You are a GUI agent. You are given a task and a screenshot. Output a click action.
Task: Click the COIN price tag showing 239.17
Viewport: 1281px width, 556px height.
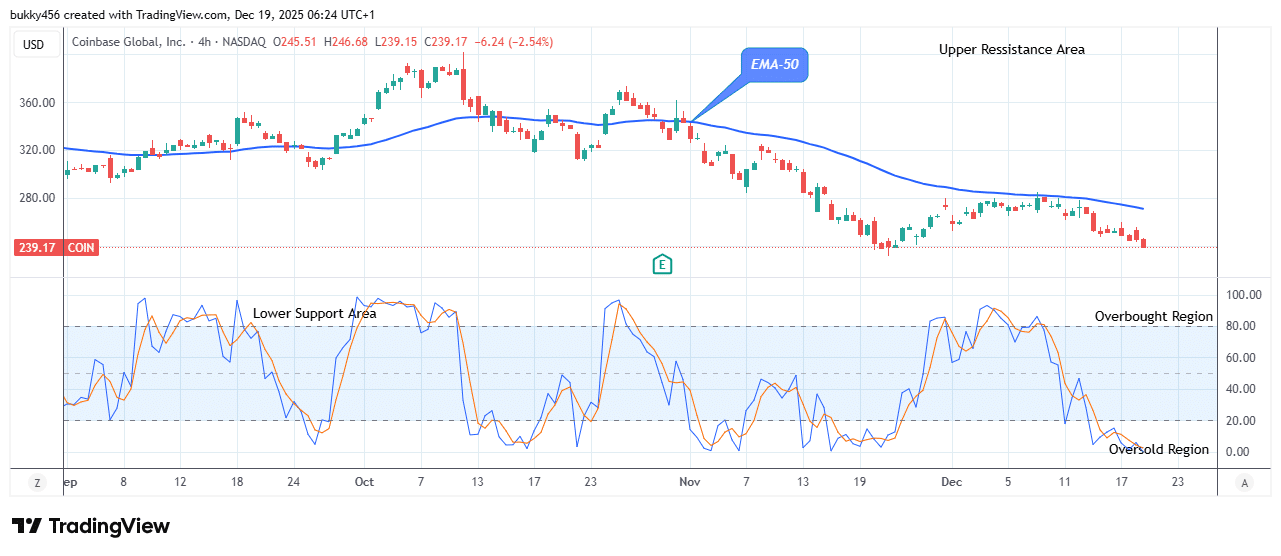[56, 247]
